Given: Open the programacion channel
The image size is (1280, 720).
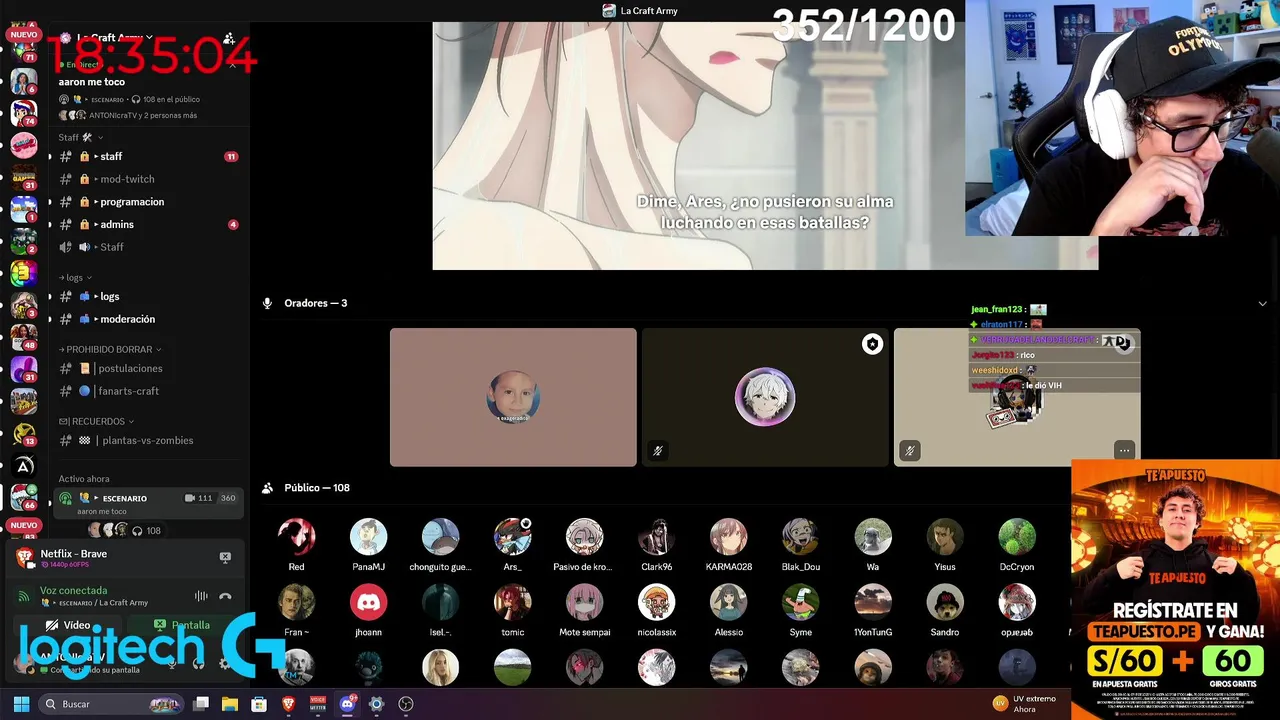Looking at the screenshot, I should click(x=148, y=202).
